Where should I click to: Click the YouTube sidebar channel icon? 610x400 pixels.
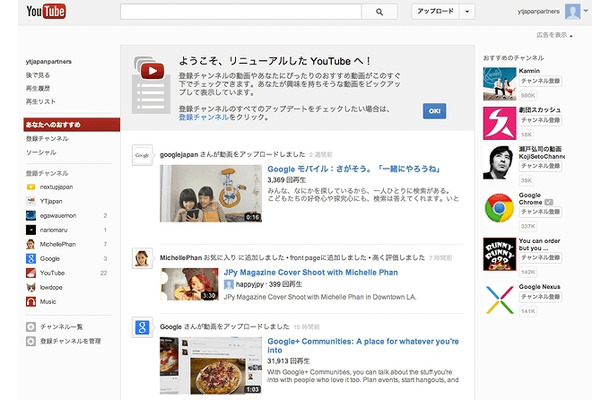(31, 273)
